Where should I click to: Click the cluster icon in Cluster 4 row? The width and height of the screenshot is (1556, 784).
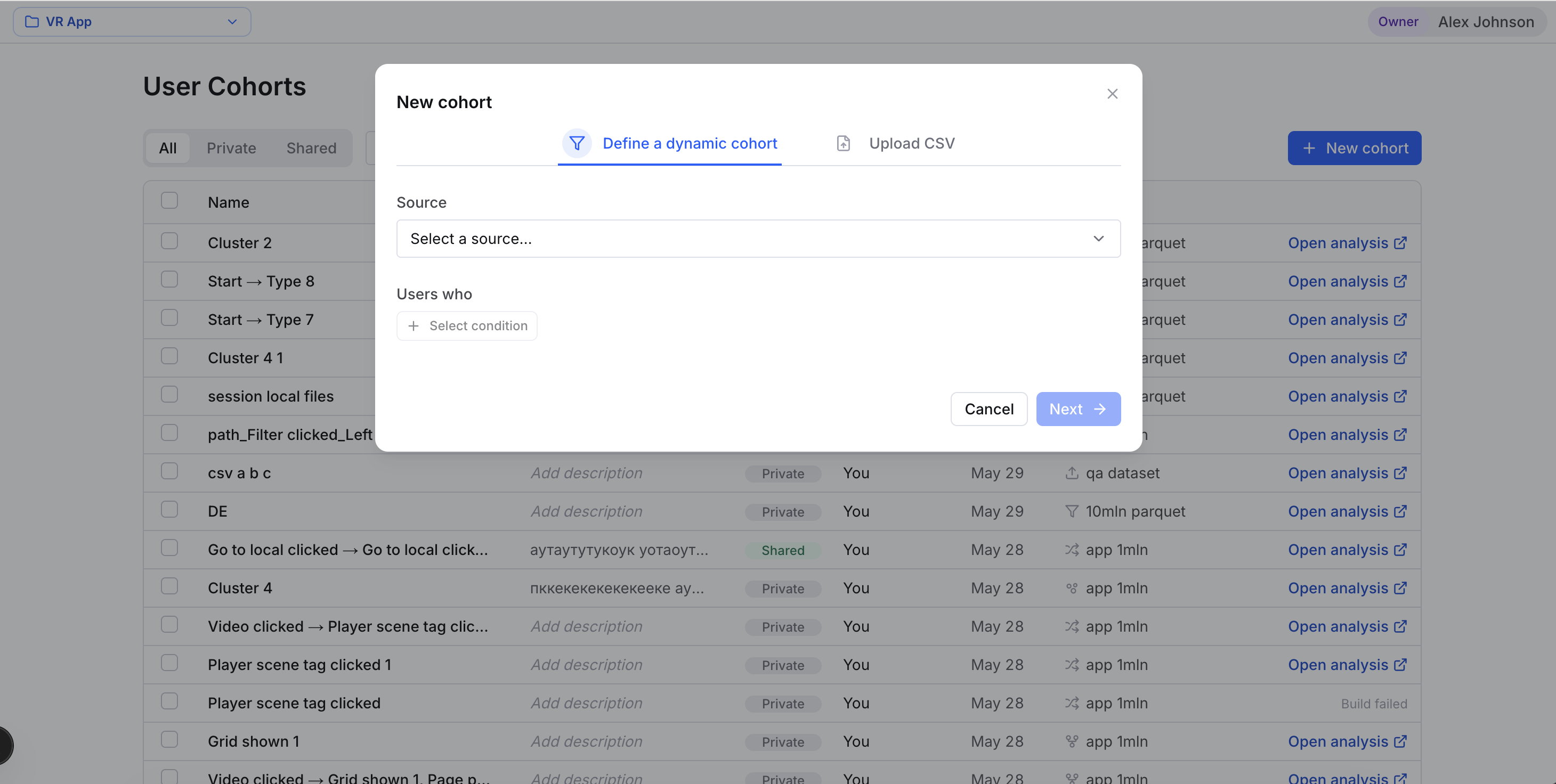1072,588
